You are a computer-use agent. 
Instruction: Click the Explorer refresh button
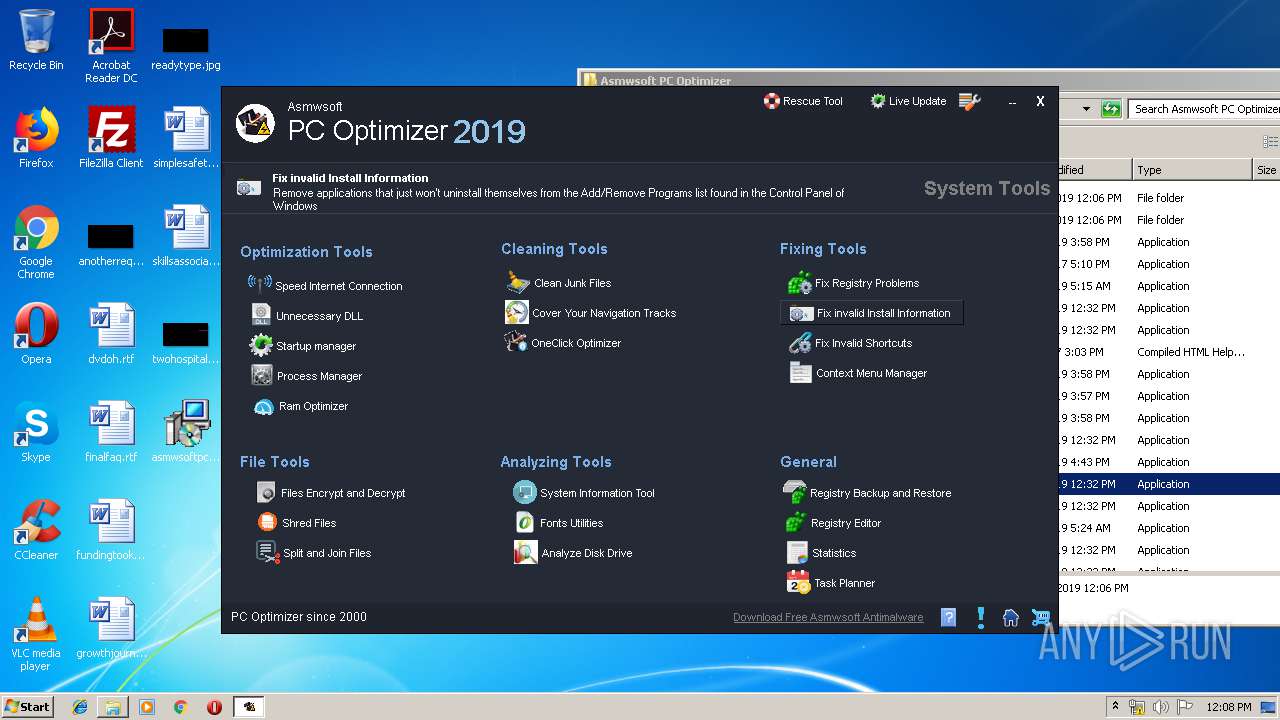coord(1110,108)
